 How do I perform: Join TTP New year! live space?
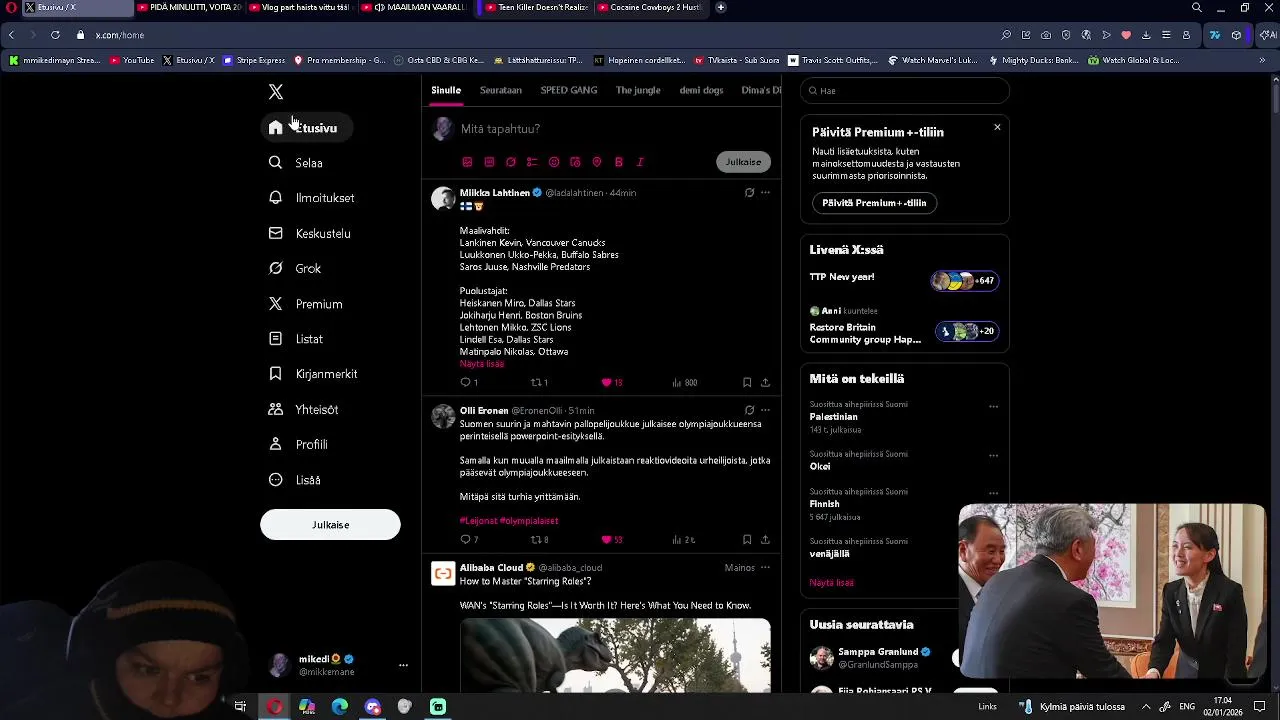904,281
